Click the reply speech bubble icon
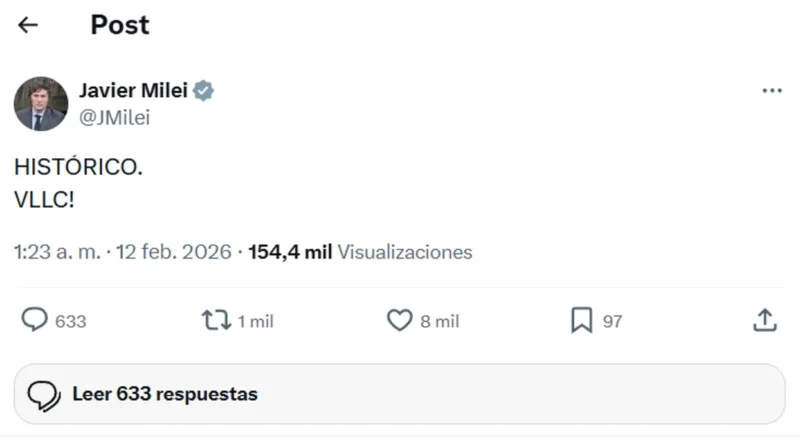Viewport: 800px width, 445px height. tap(35, 320)
